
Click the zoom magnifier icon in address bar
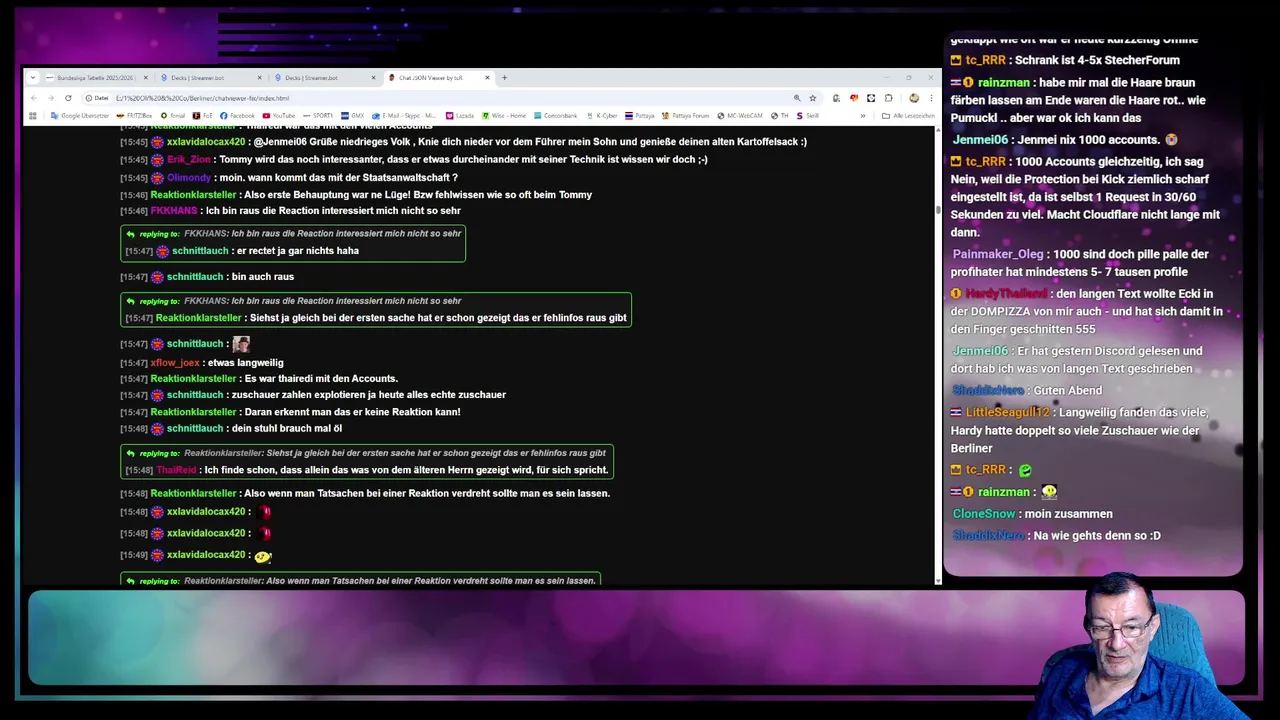pyautogui.click(x=797, y=98)
